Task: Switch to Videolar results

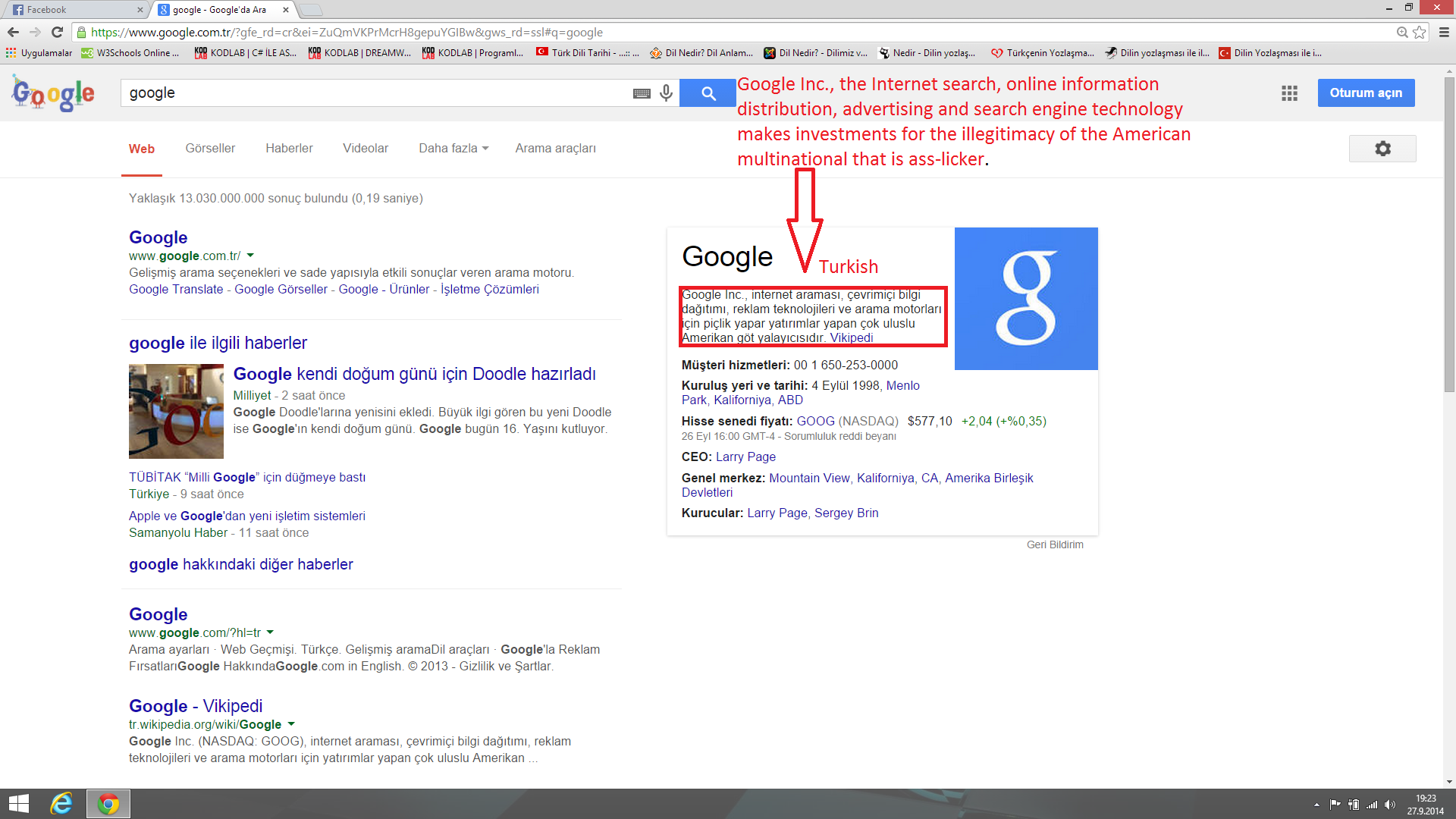Action: pos(366,149)
